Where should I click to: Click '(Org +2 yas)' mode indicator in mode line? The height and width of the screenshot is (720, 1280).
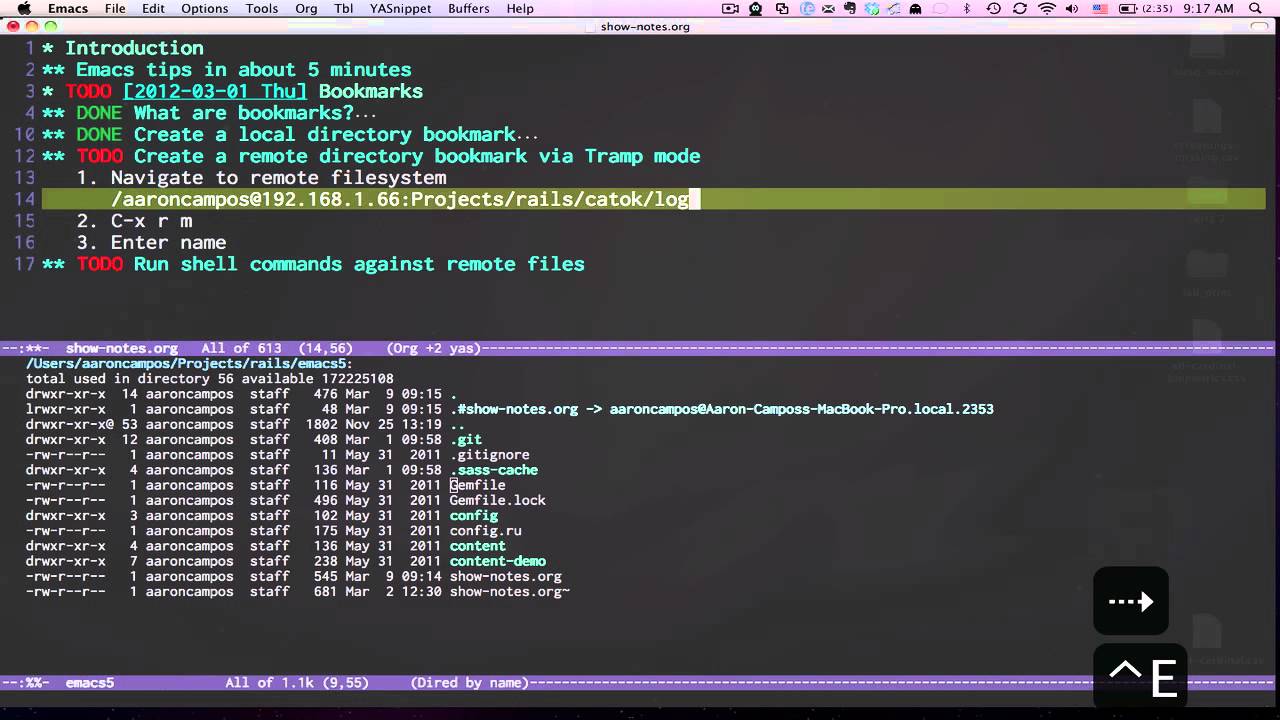[x=434, y=349]
